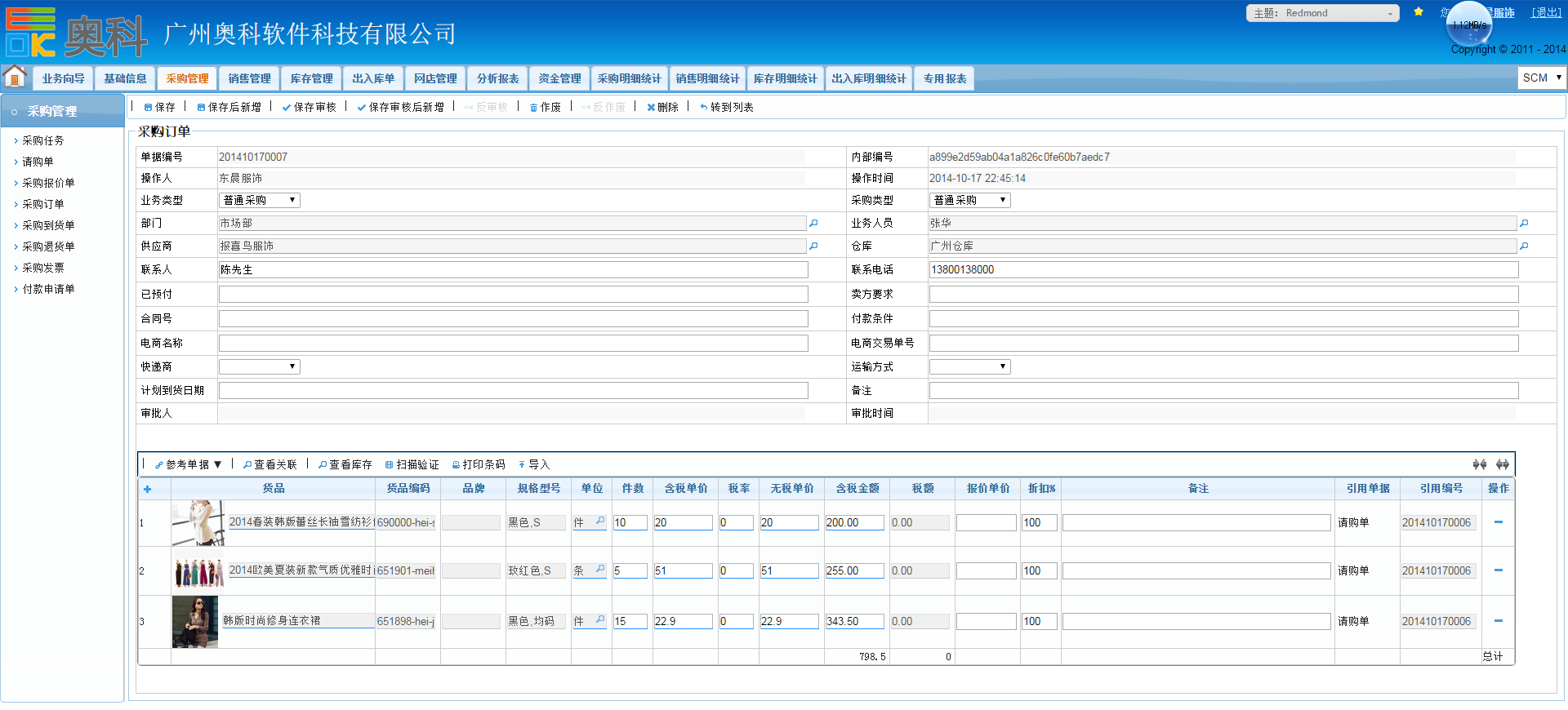
Task: Click the 作废 void toolbar button
Action: coord(546,107)
